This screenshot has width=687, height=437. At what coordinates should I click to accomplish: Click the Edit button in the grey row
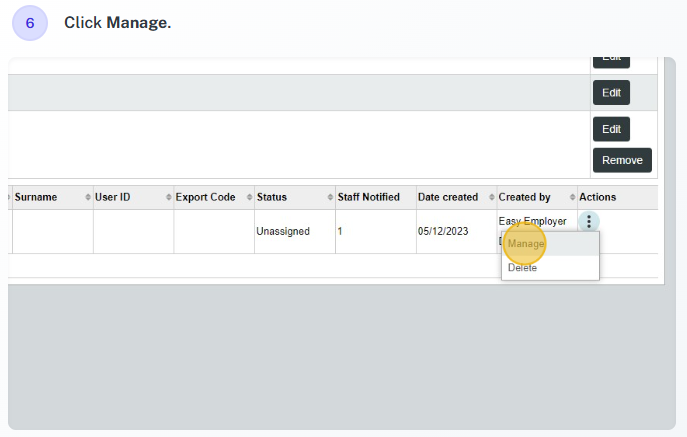tap(611, 92)
